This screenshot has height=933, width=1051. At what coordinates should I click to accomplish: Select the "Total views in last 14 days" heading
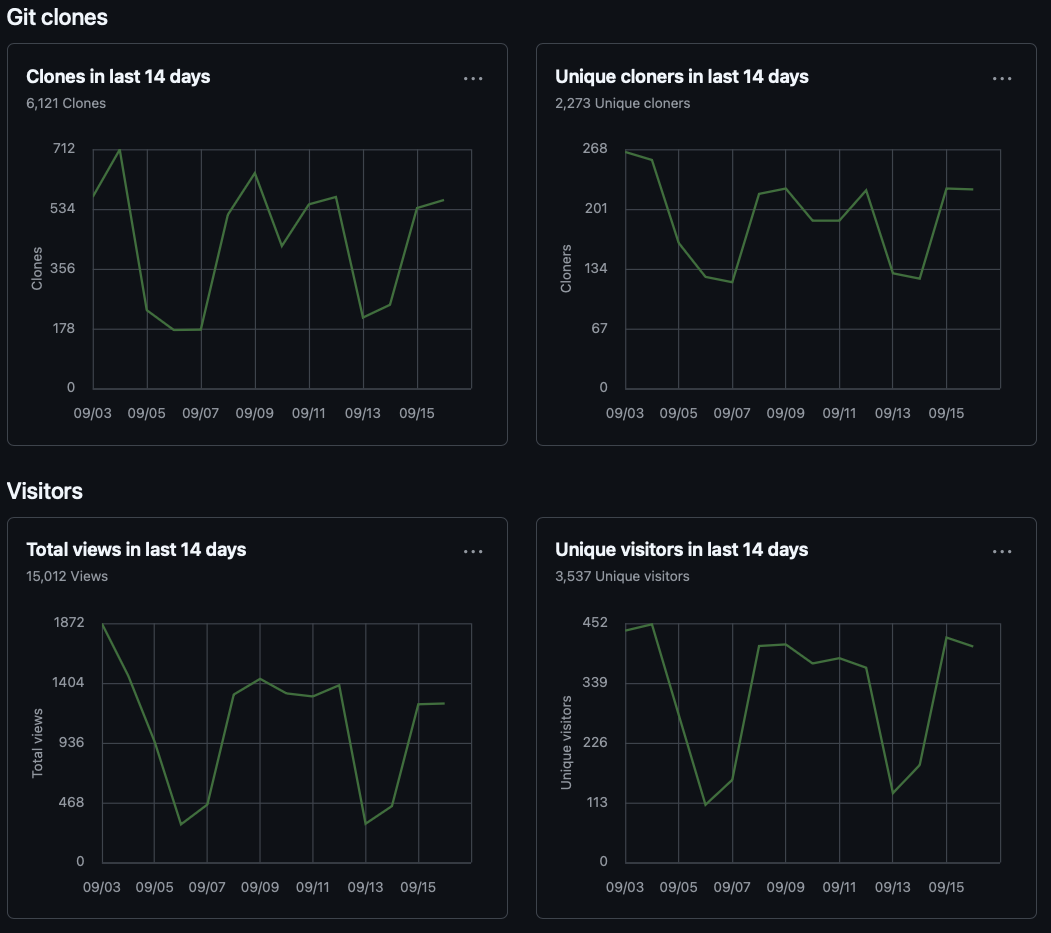coord(136,549)
